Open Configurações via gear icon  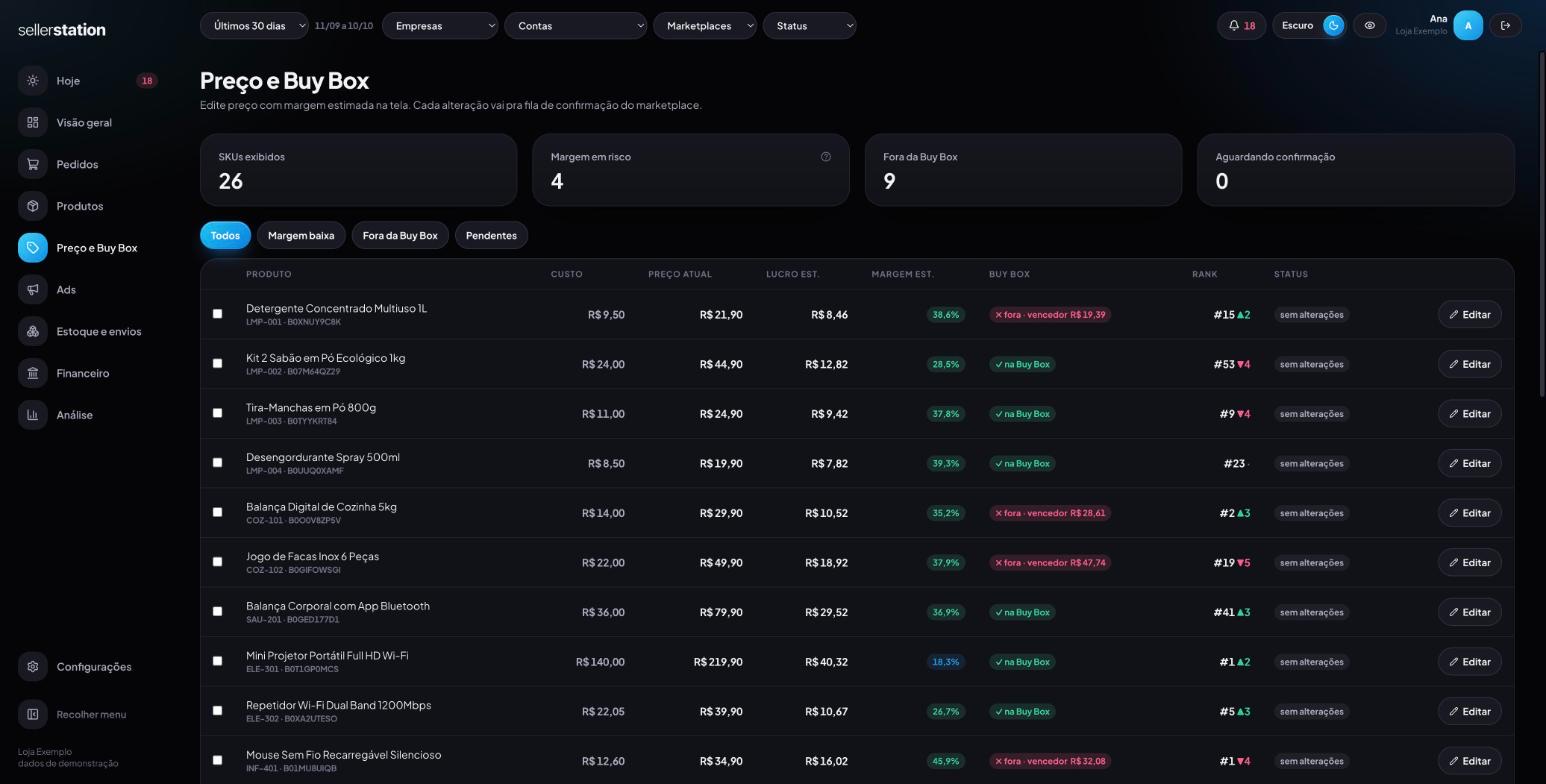(33, 667)
